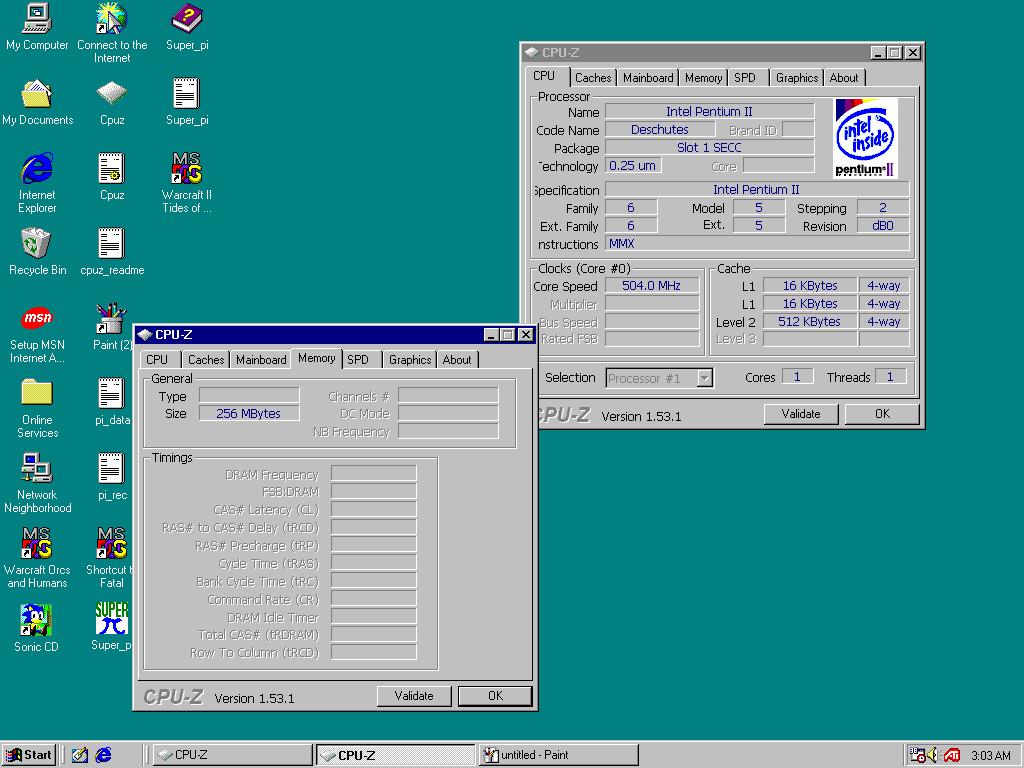Select the Cpuz chip application icon
Screen dimensions: 1024x768
coord(112,101)
